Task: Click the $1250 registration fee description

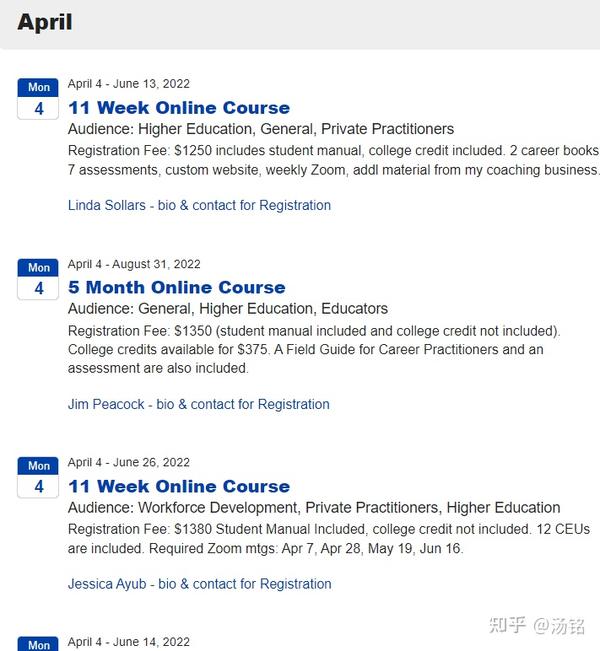Action: click(x=333, y=160)
